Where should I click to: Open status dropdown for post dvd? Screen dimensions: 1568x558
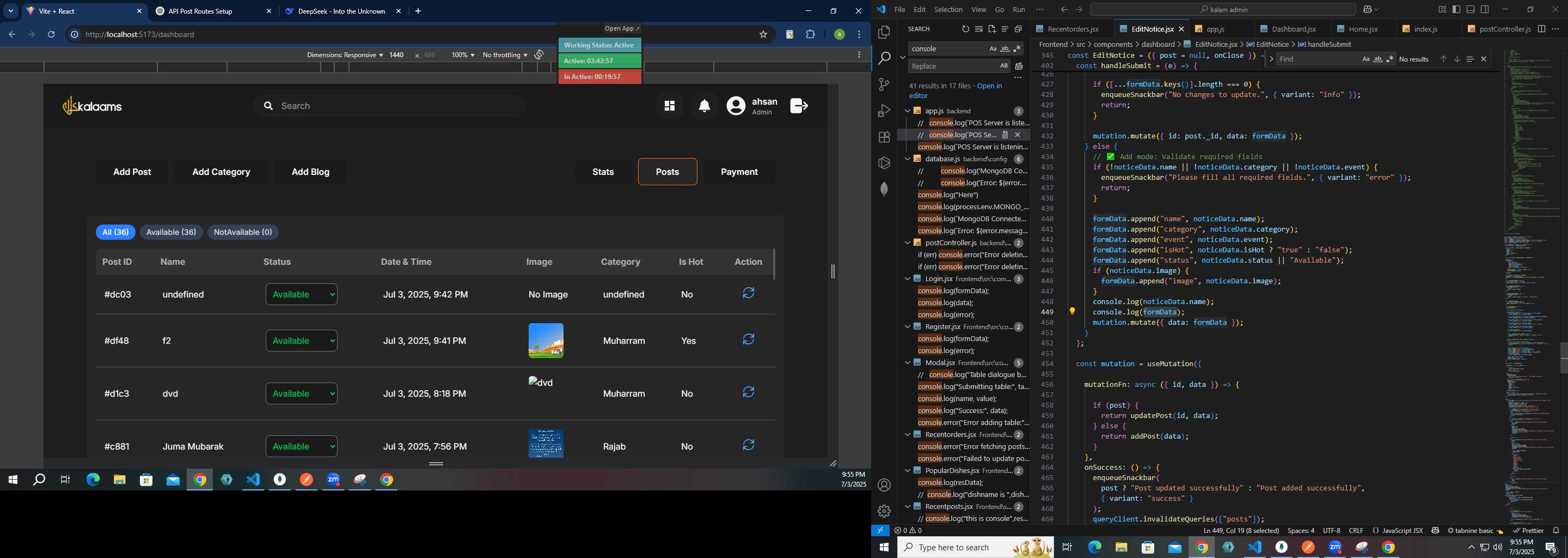[301, 393]
